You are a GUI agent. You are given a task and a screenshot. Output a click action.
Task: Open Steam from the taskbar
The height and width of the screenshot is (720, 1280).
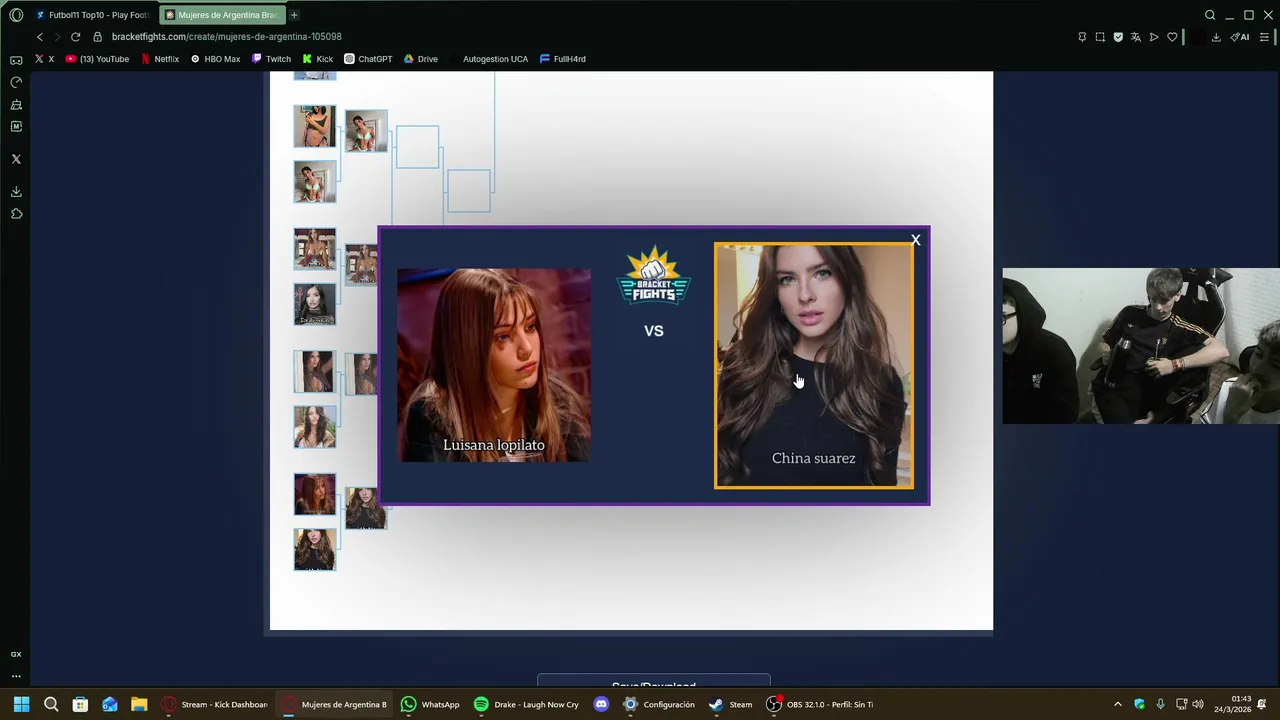pyautogui.click(x=730, y=704)
